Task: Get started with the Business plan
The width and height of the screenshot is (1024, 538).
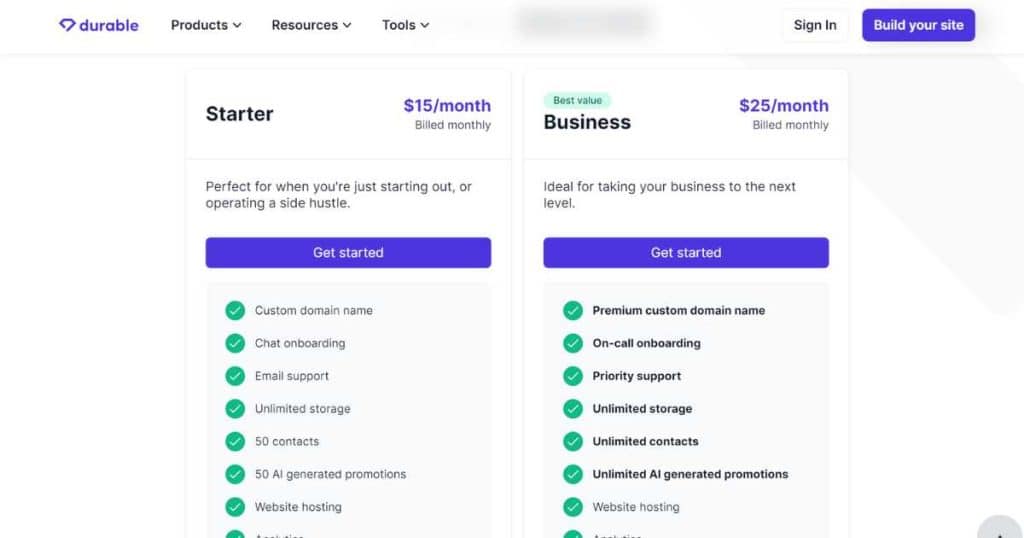Action: tap(686, 253)
